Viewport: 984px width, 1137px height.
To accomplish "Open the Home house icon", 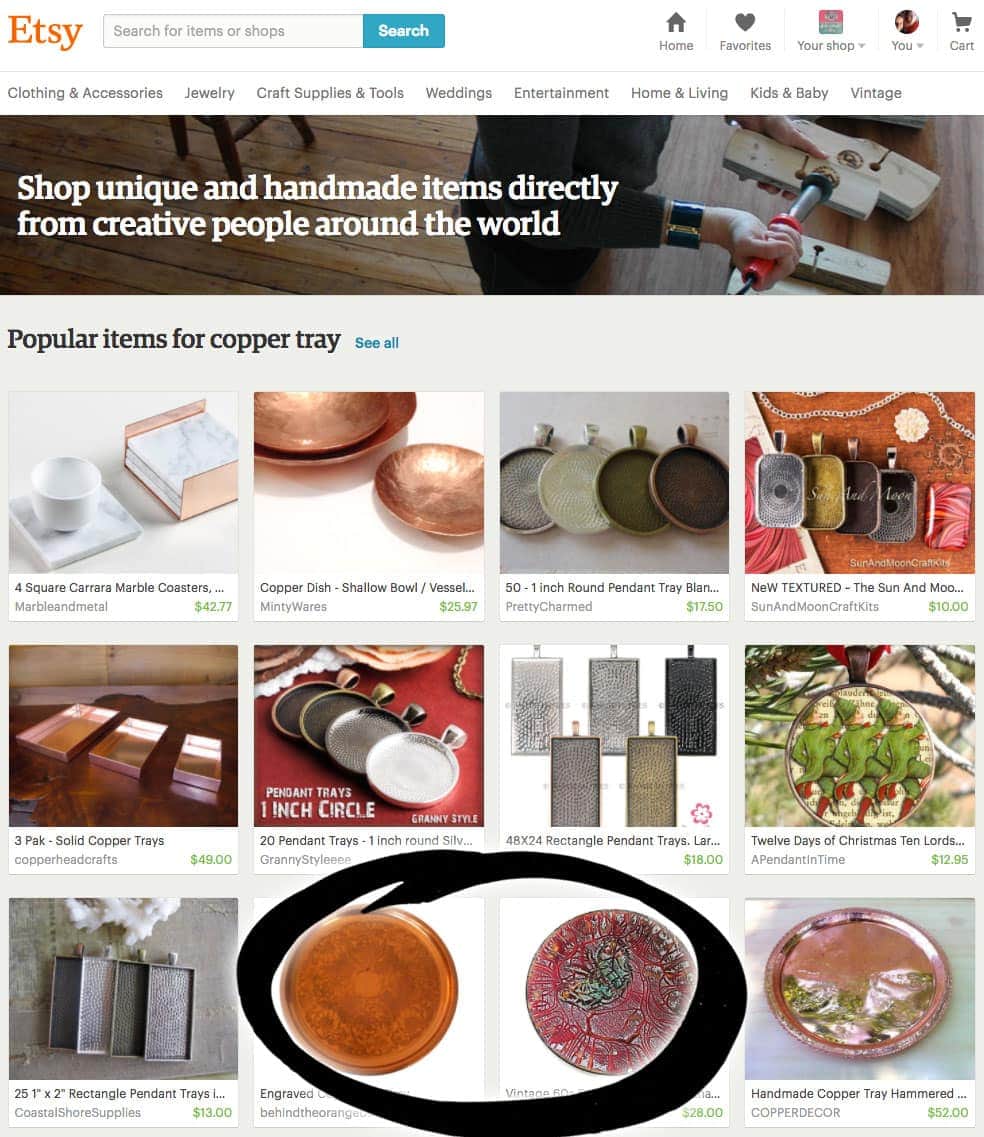I will (x=676, y=22).
